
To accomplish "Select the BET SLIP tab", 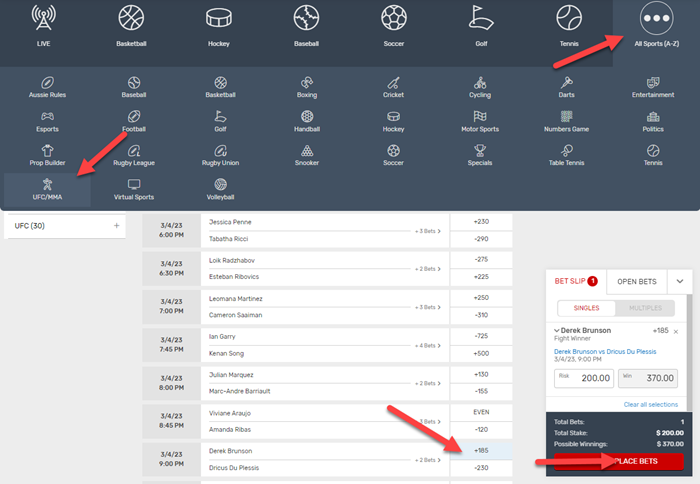I will click(x=575, y=283).
